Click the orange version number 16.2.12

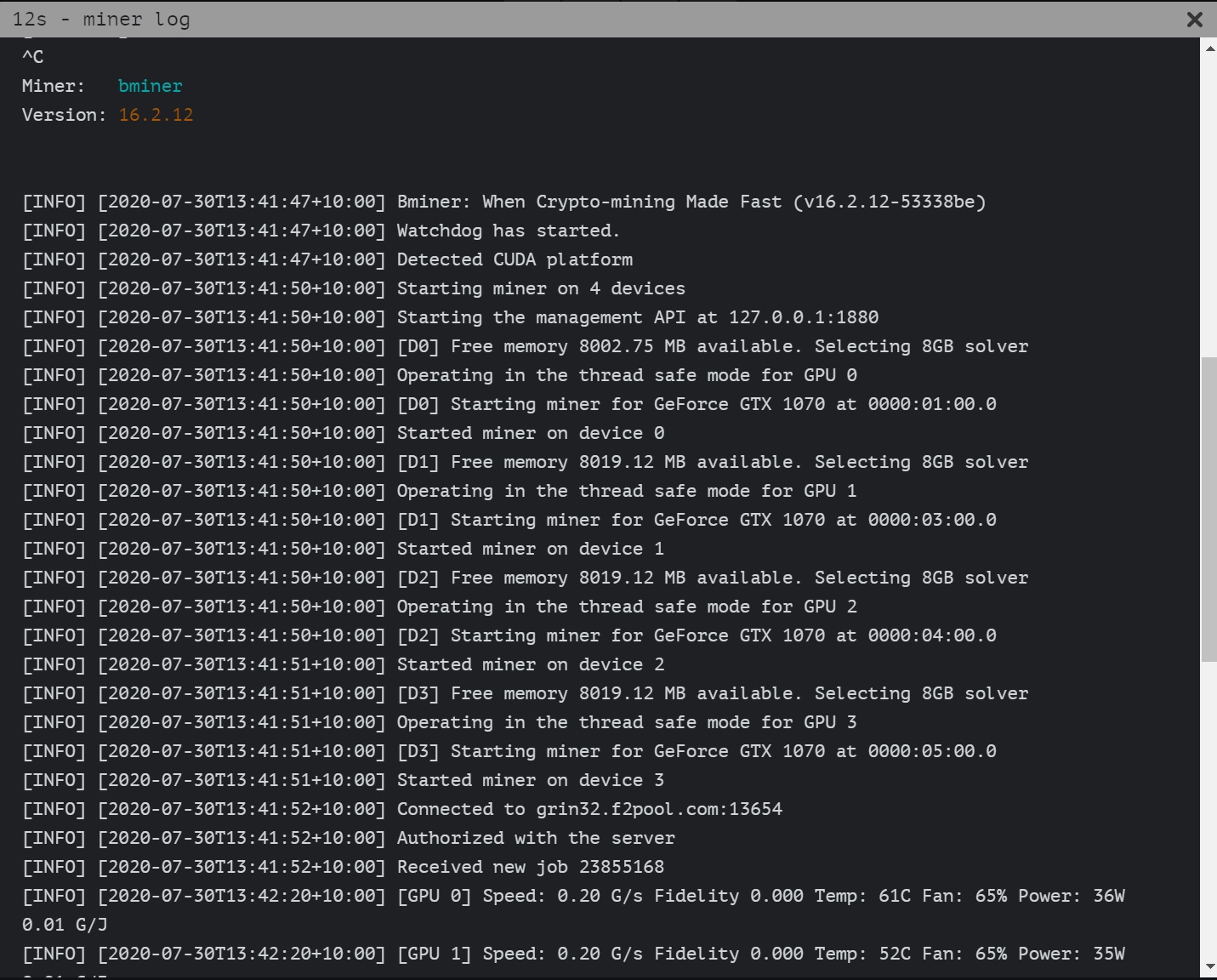(x=156, y=115)
